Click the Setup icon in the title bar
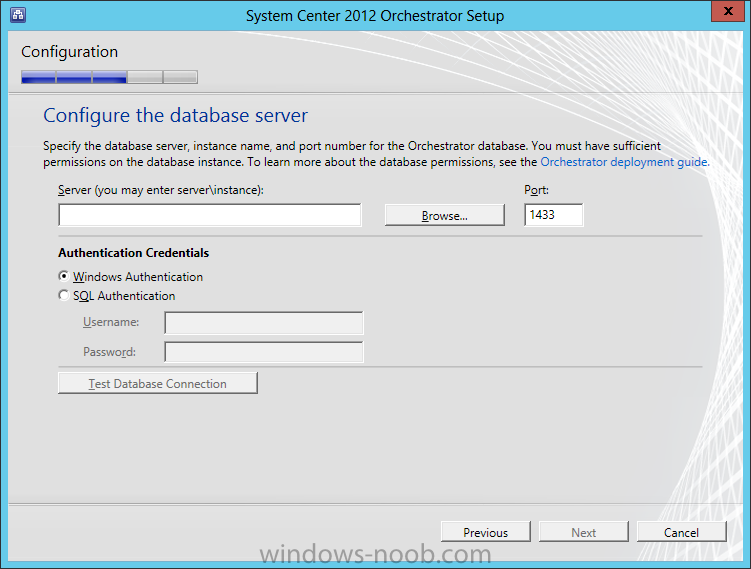 (x=17, y=15)
